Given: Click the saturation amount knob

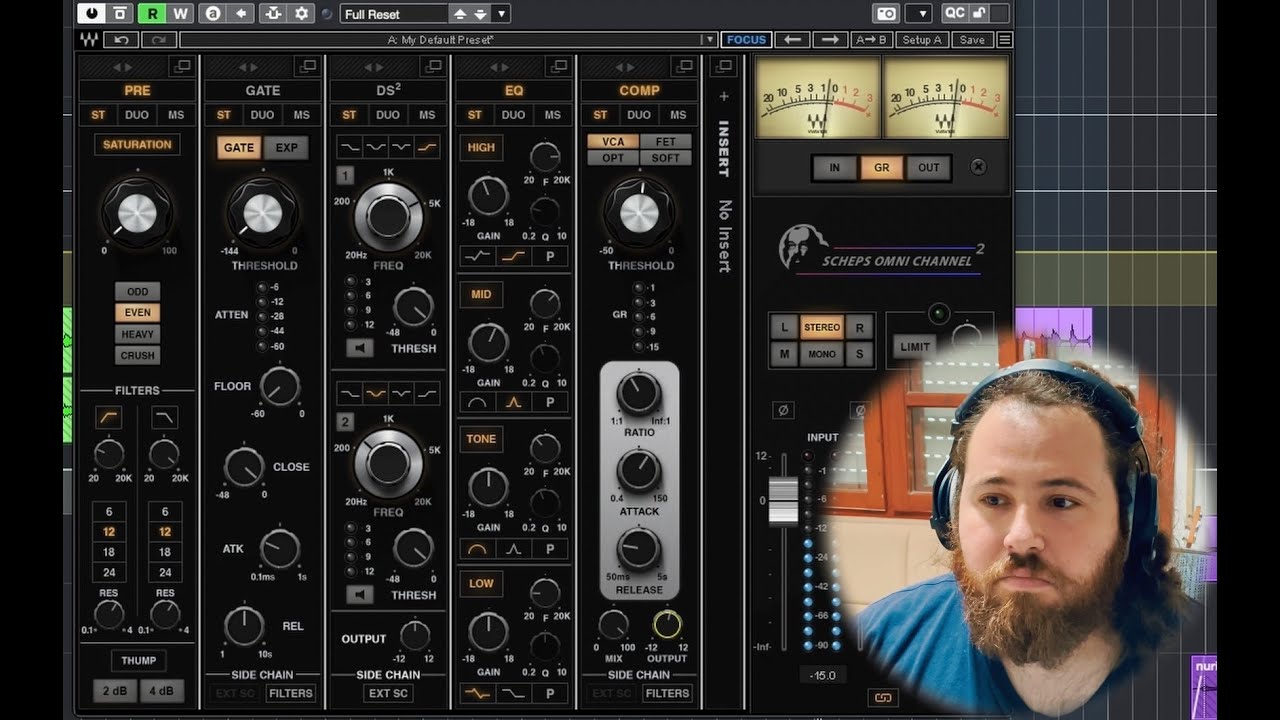Looking at the screenshot, I should click(x=137, y=213).
